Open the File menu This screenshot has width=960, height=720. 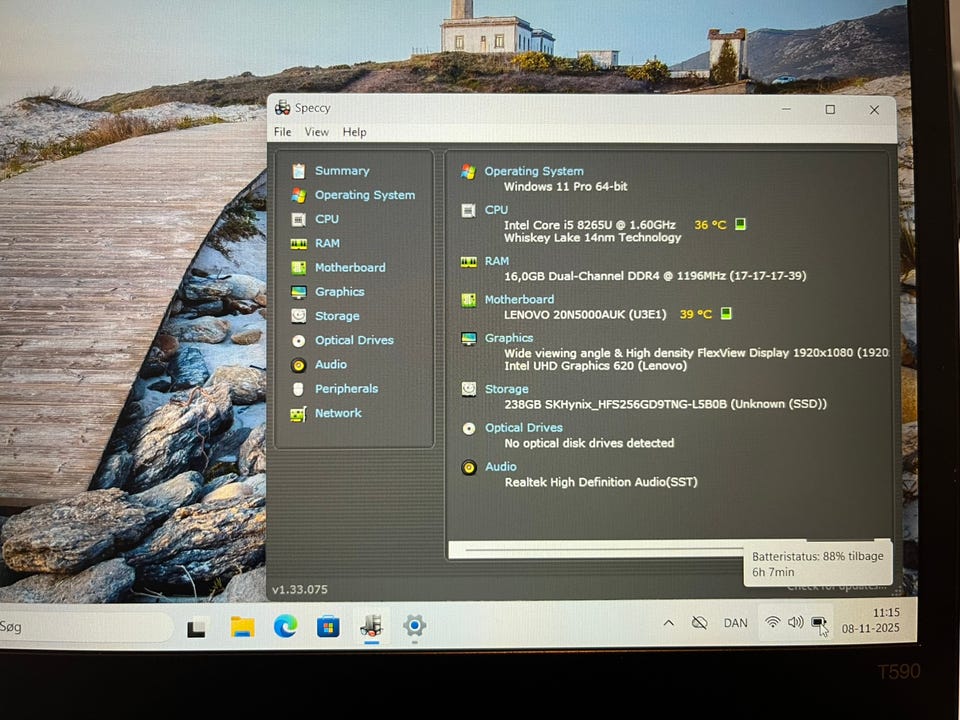282,132
